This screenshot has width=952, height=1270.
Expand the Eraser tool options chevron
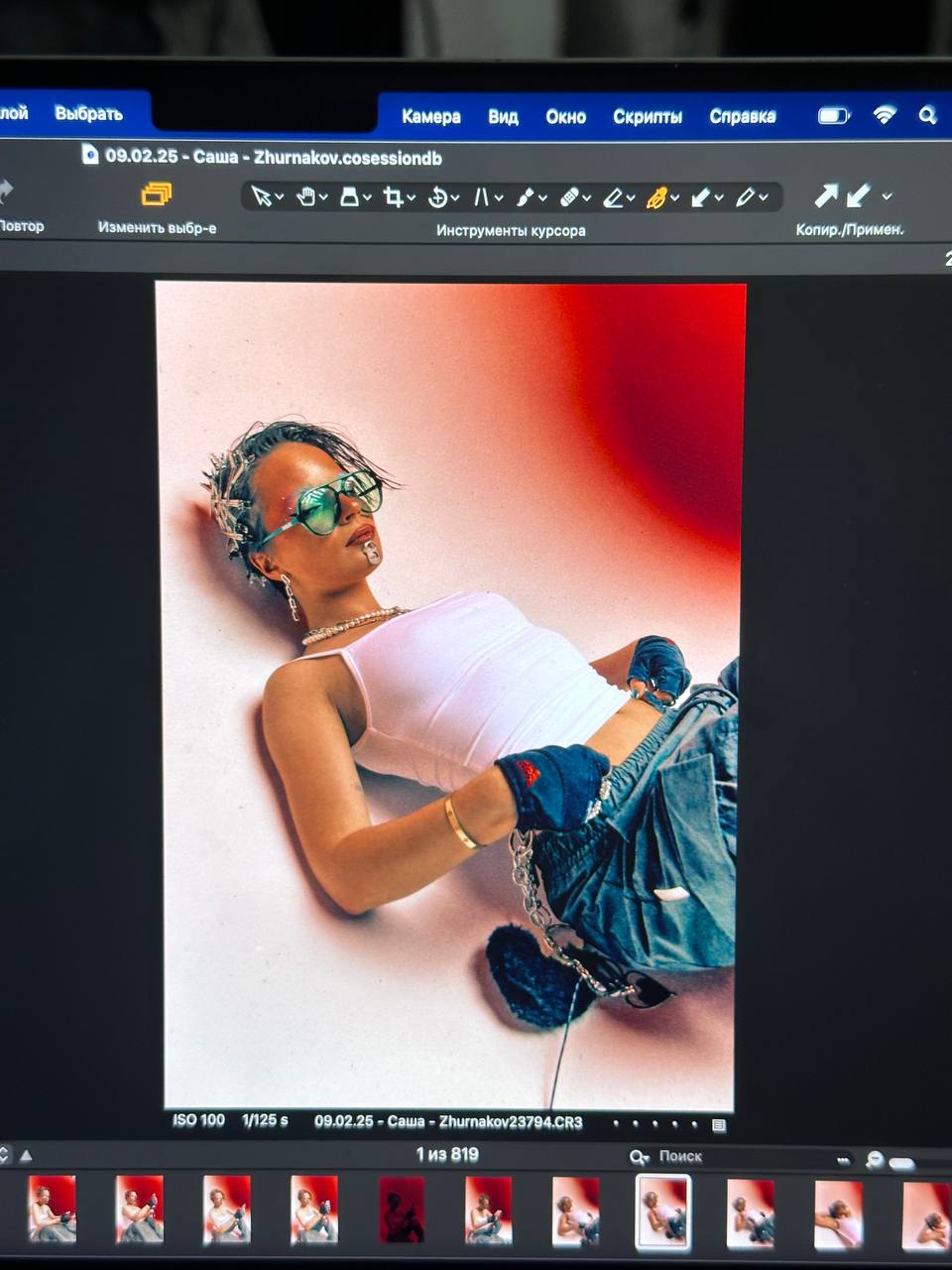click(631, 198)
